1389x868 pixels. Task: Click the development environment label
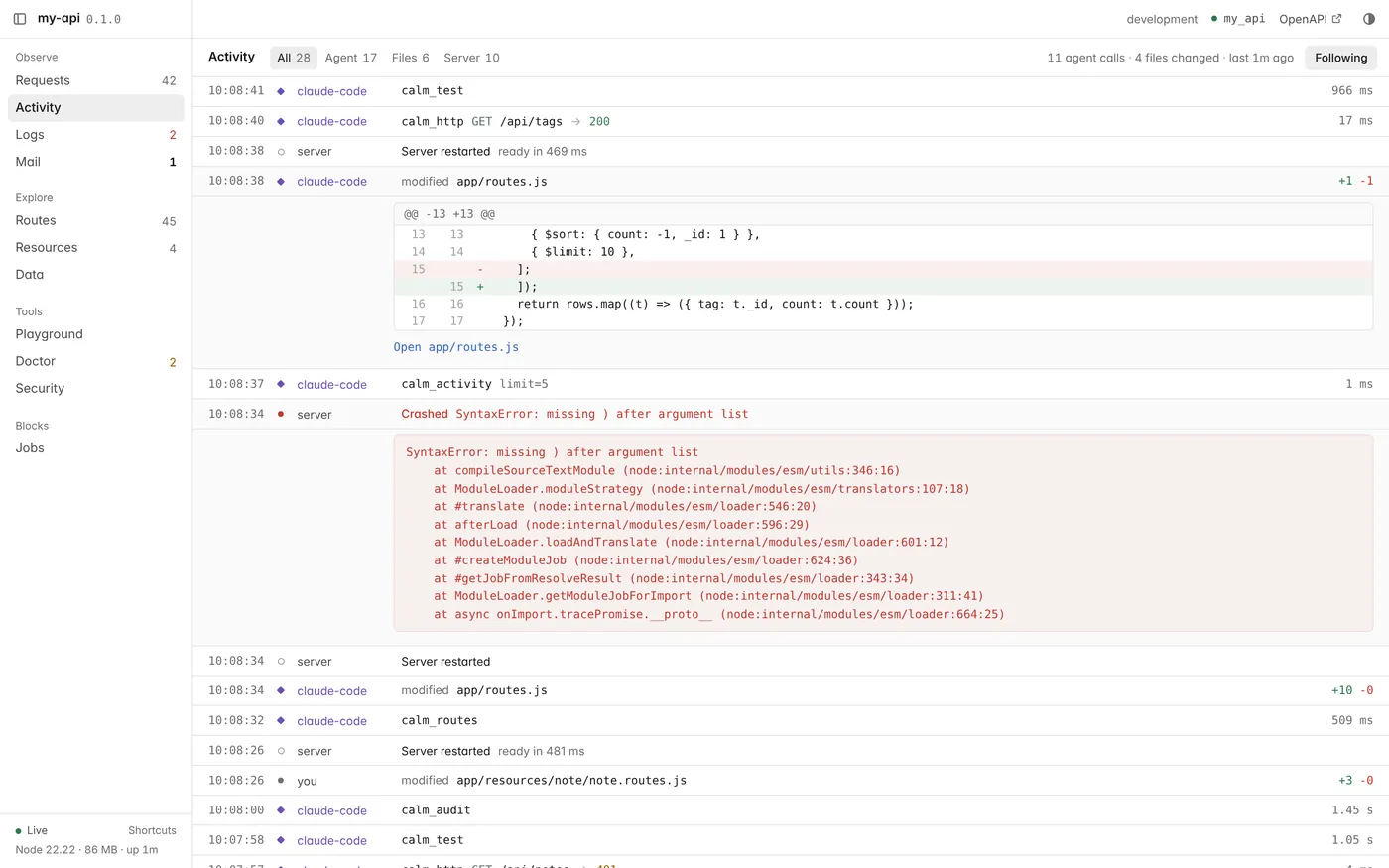tap(1162, 19)
